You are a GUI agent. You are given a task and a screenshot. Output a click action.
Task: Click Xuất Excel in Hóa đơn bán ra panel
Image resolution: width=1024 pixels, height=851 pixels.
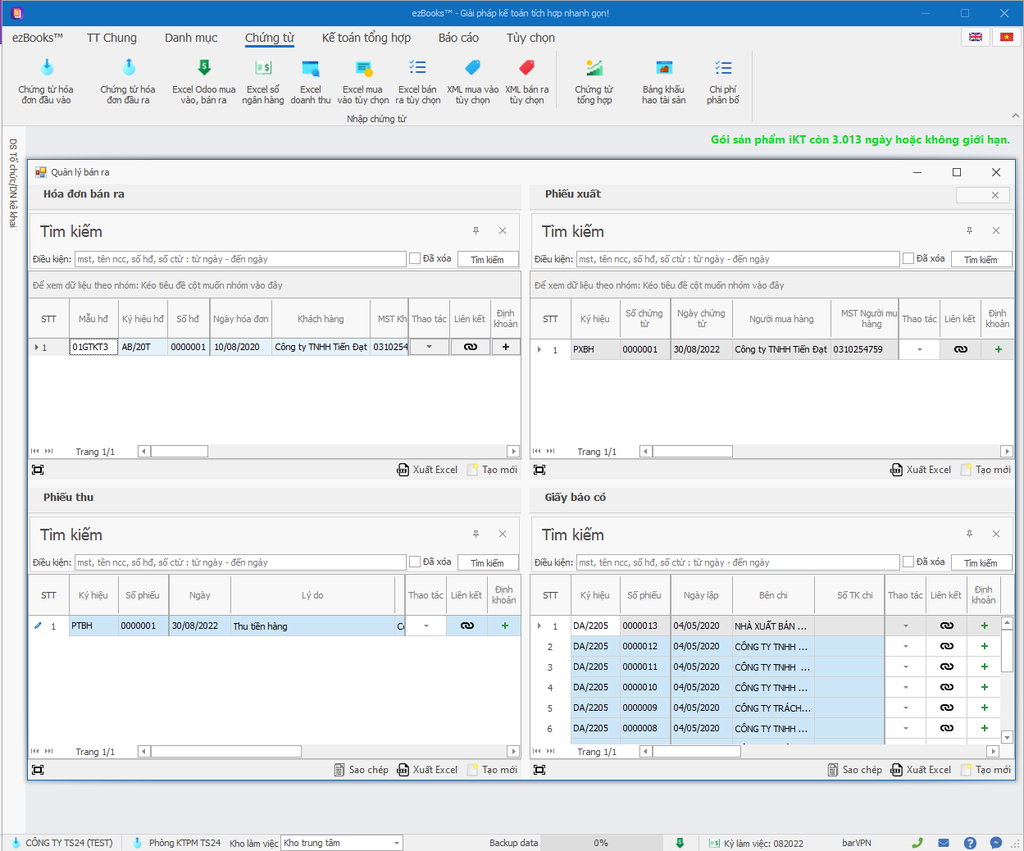(x=427, y=469)
